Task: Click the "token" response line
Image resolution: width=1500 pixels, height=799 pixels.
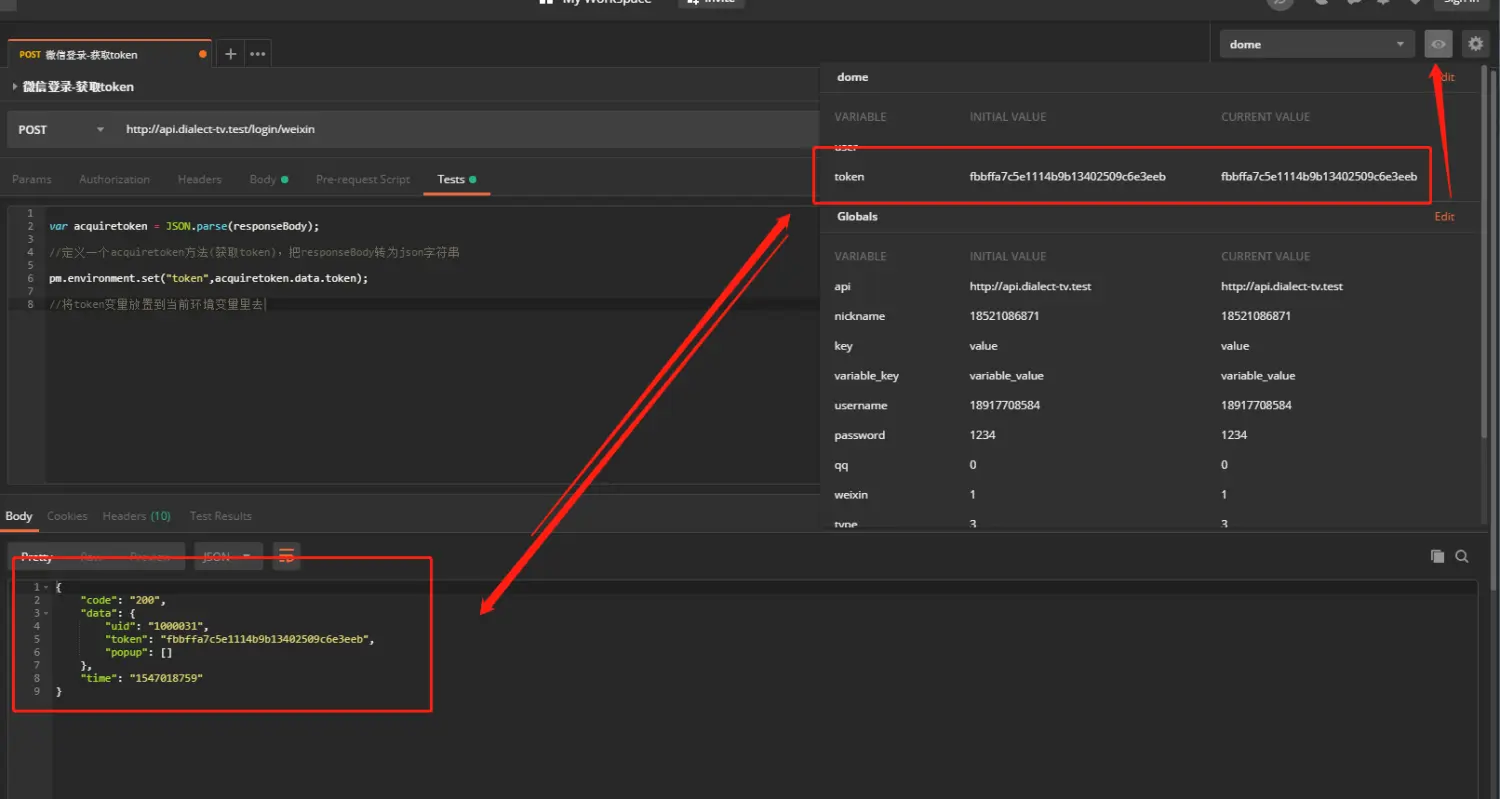Action: click(x=240, y=639)
